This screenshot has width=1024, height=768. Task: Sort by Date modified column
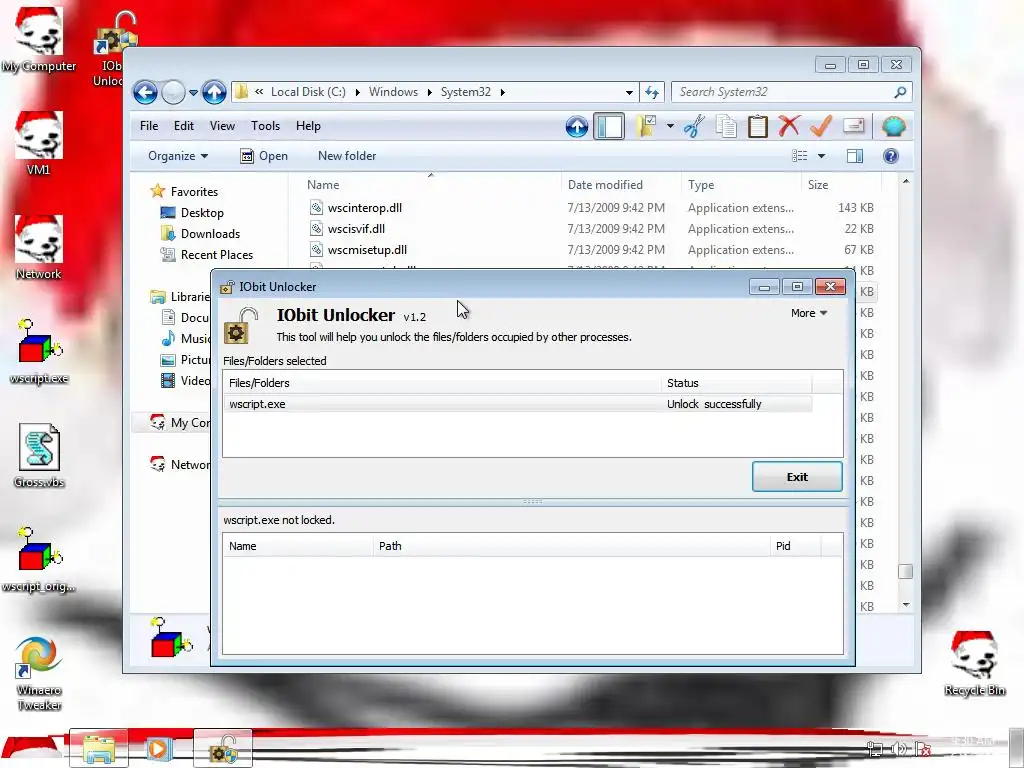pos(620,185)
